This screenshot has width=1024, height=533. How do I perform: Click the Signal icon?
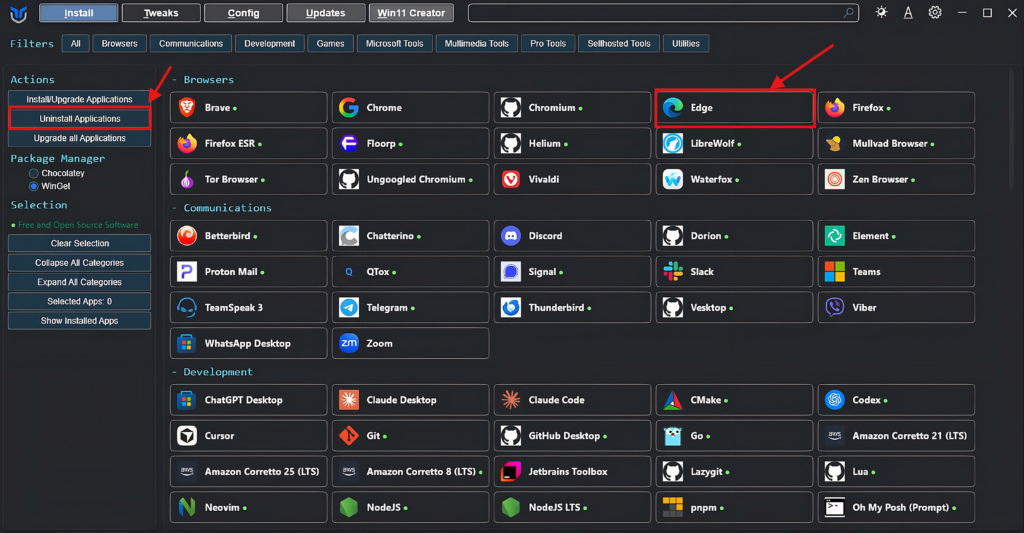(x=511, y=272)
